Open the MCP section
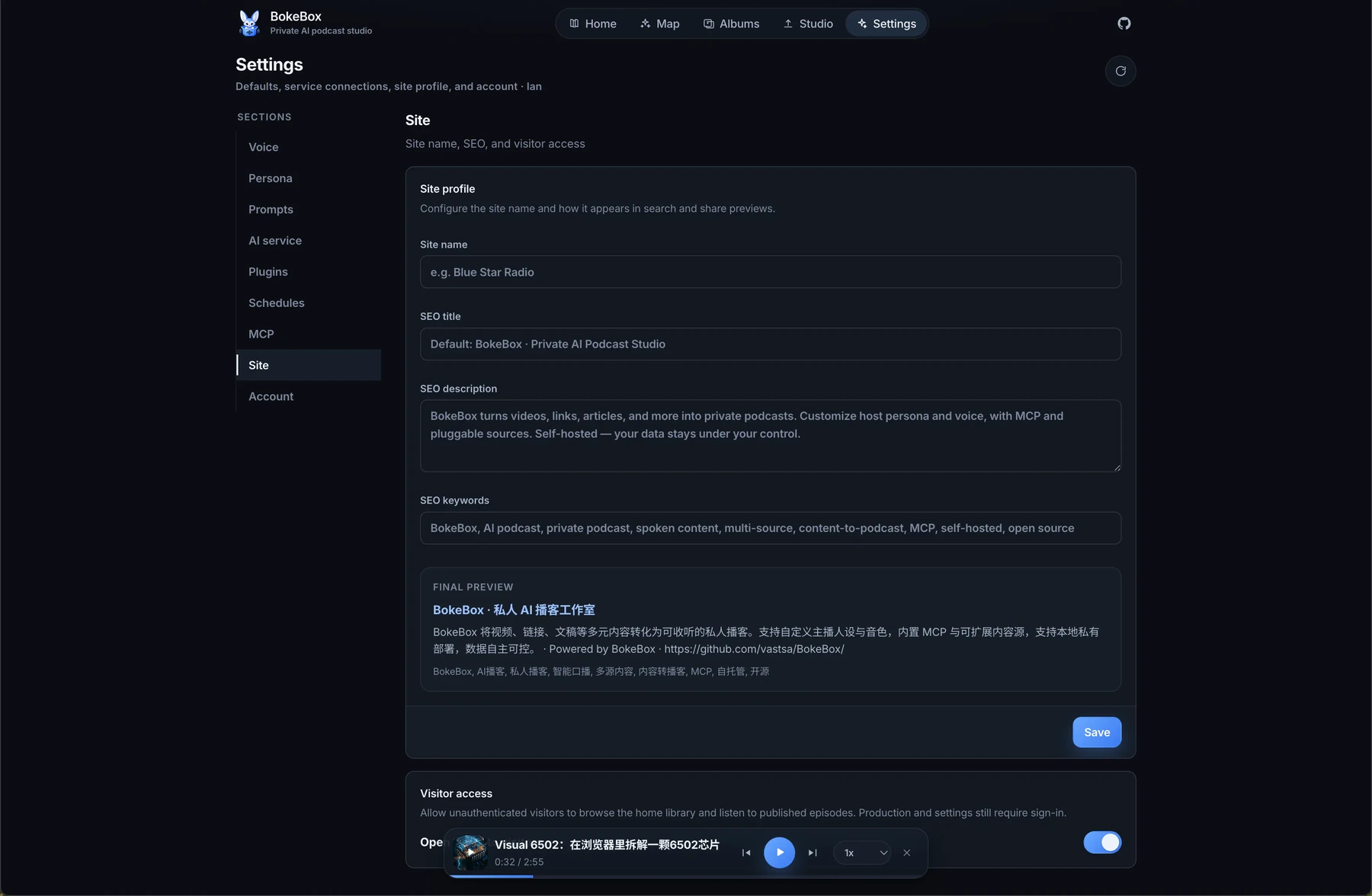Image resolution: width=1372 pixels, height=896 pixels. 309,334
